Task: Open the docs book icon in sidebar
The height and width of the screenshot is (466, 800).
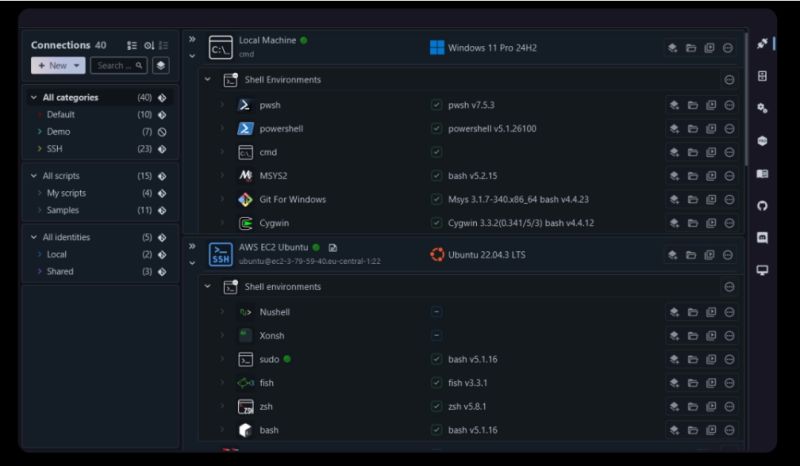Action: (x=762, y=174)
